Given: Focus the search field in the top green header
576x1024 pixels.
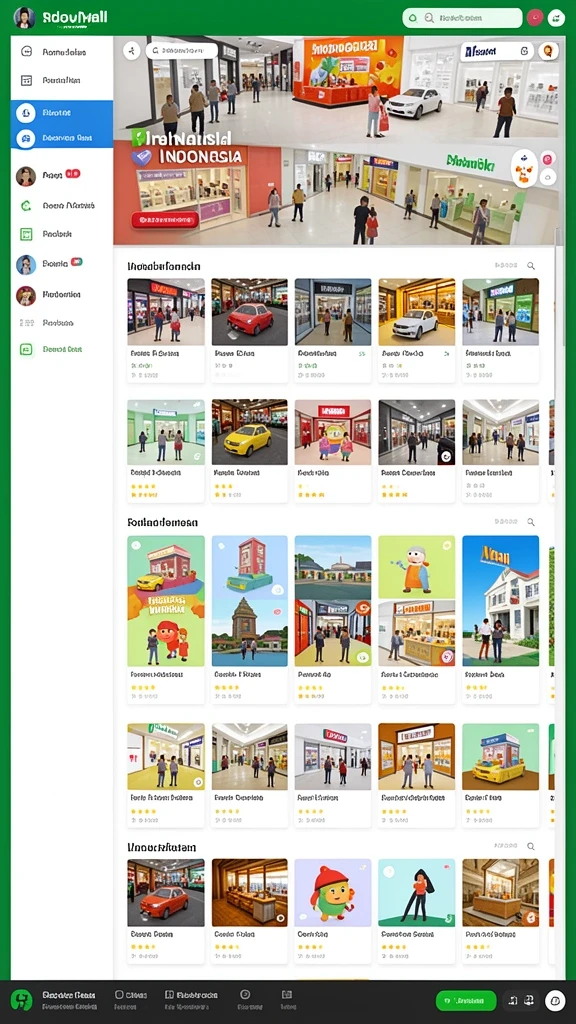Looking at the screenshot, I should point(462,18).
